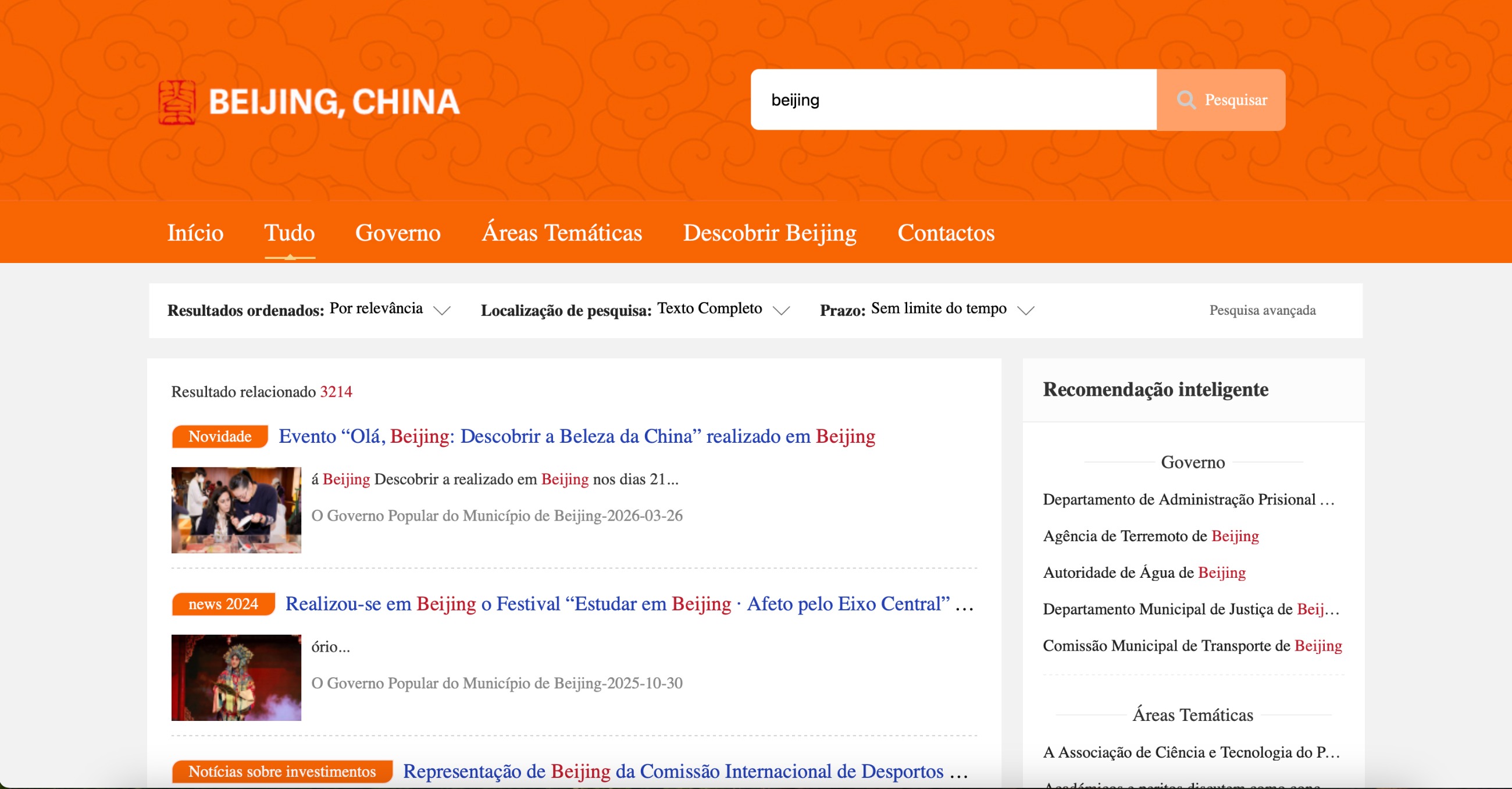
Task: Click the Olá Beijing event photo thumbnail
Action: click(236, 510)
